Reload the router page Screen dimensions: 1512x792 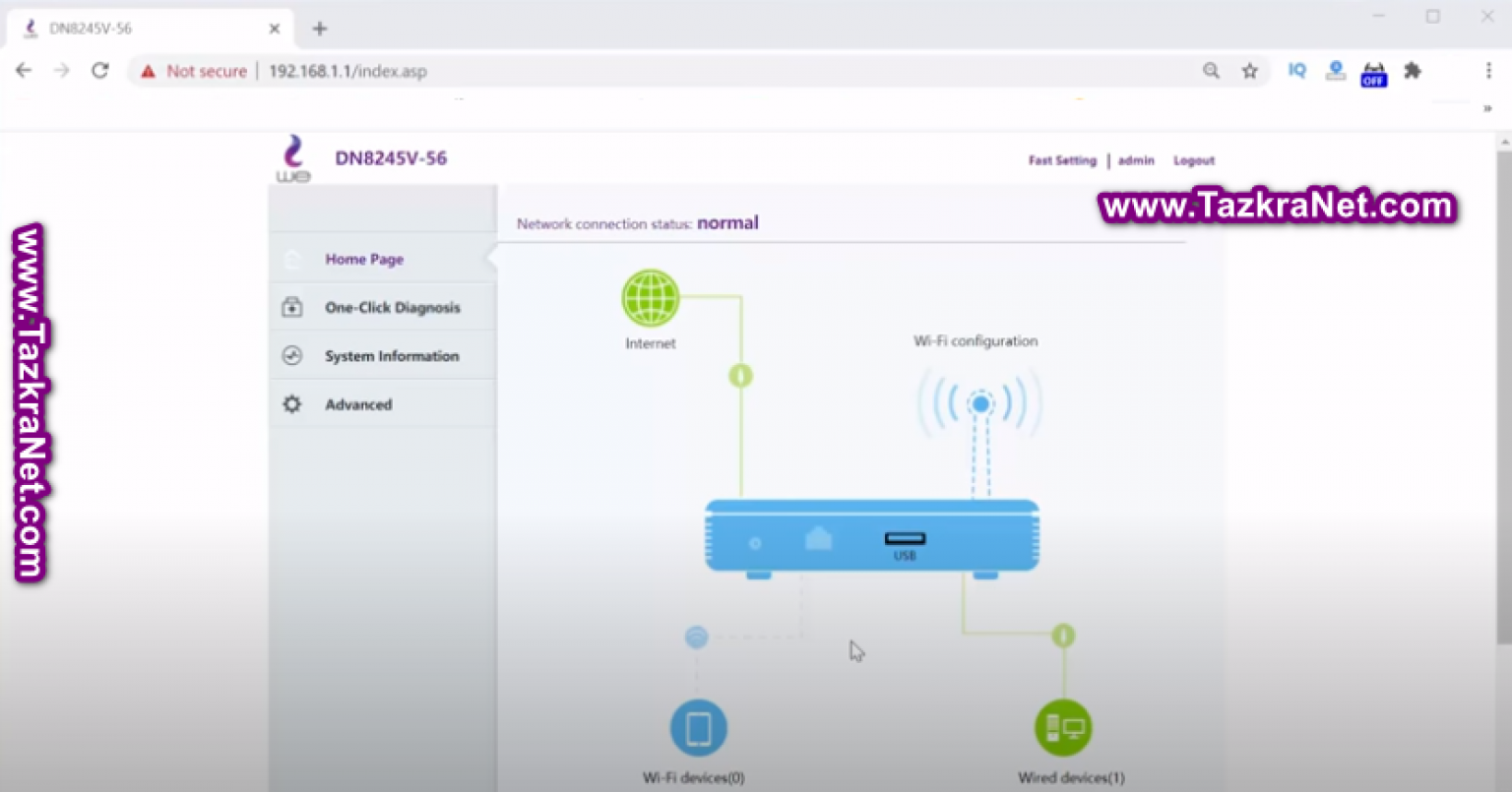[x=99, y=71]
